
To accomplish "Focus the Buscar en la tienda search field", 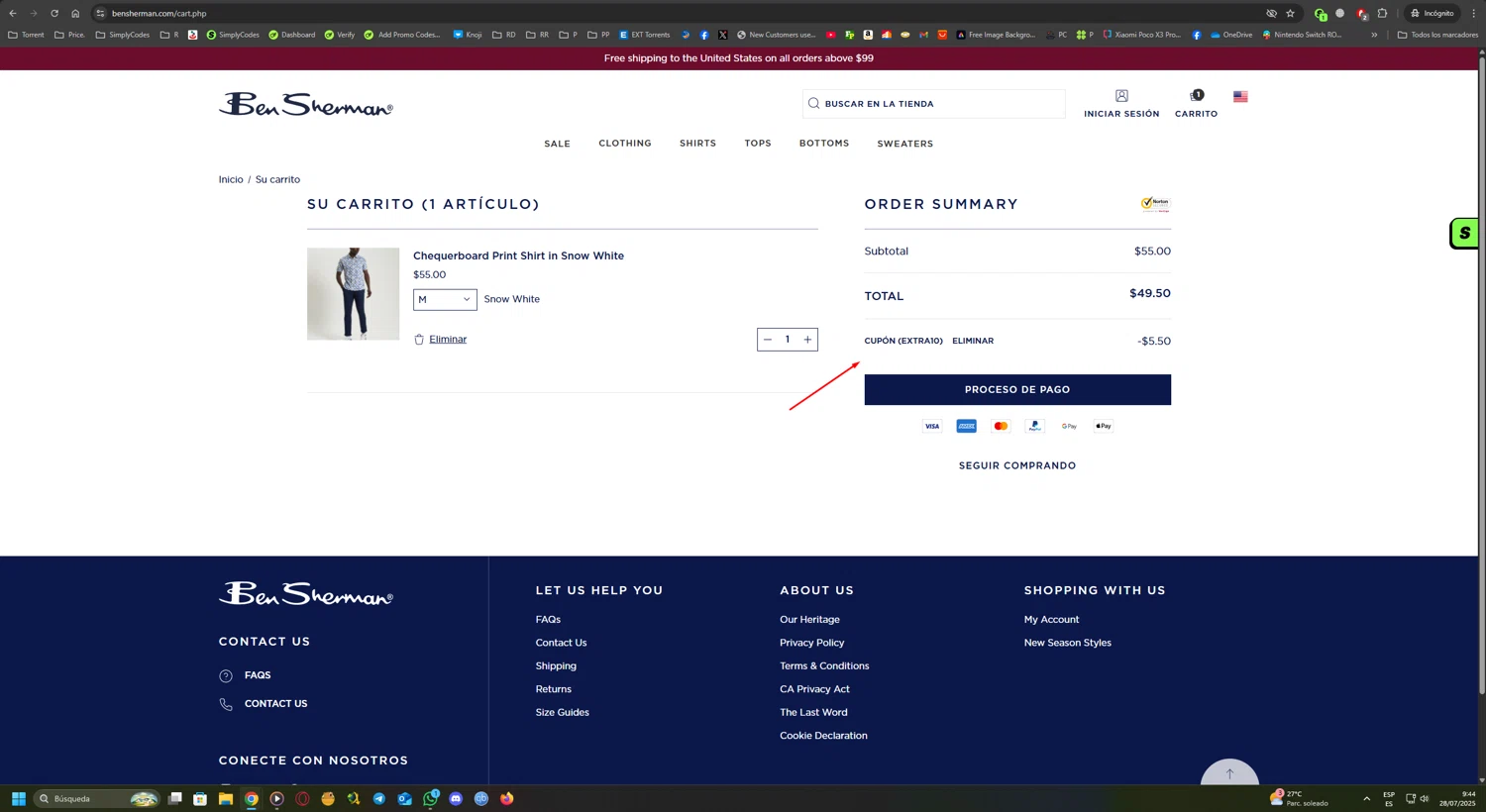I will (x=933, y=104).
